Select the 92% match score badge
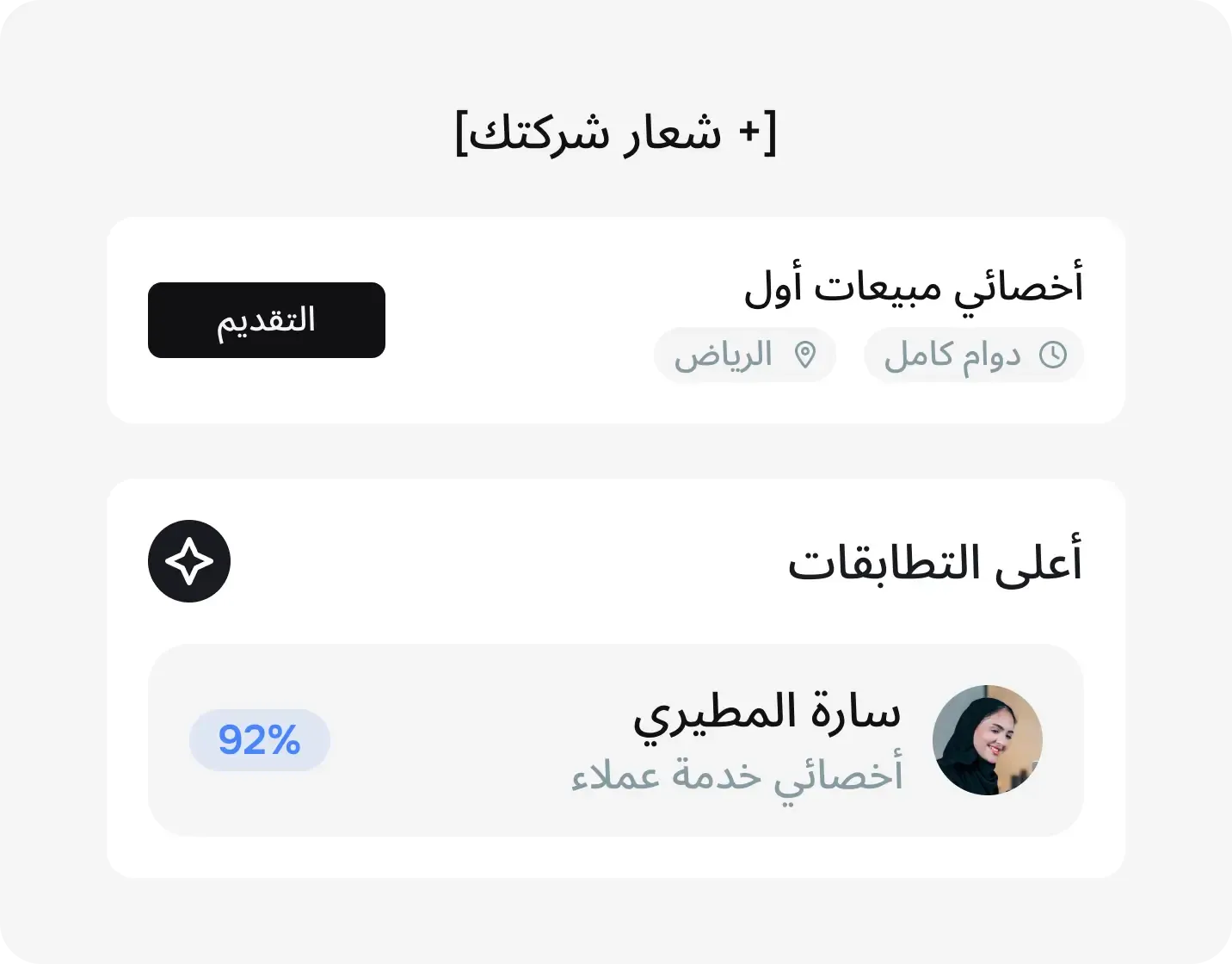This screenshot has height=964, width=1232. (259, 740)
